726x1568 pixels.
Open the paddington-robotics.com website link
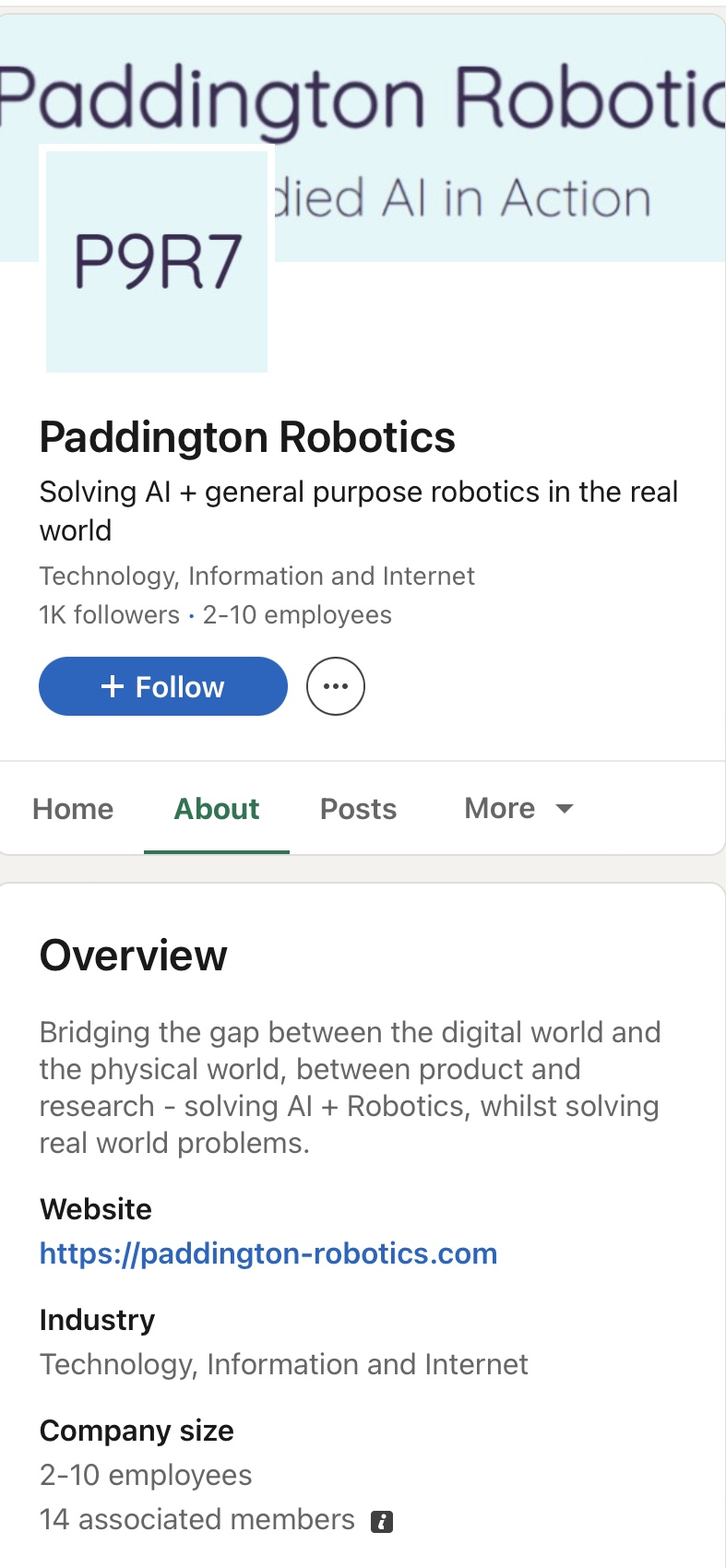268,1253
